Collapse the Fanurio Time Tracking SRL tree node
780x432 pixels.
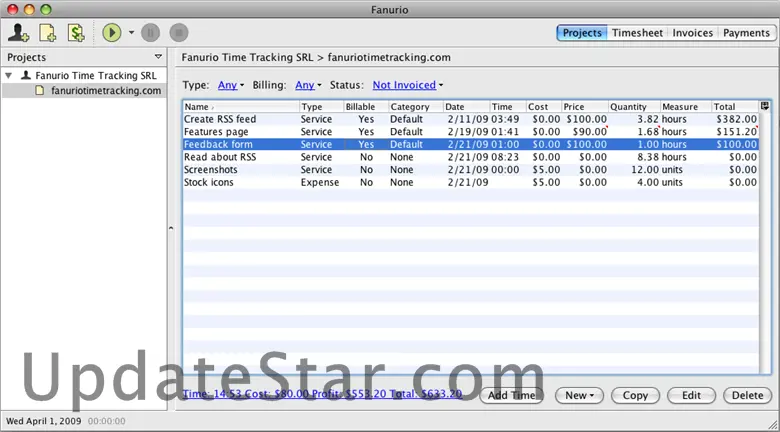coord(10,75)
